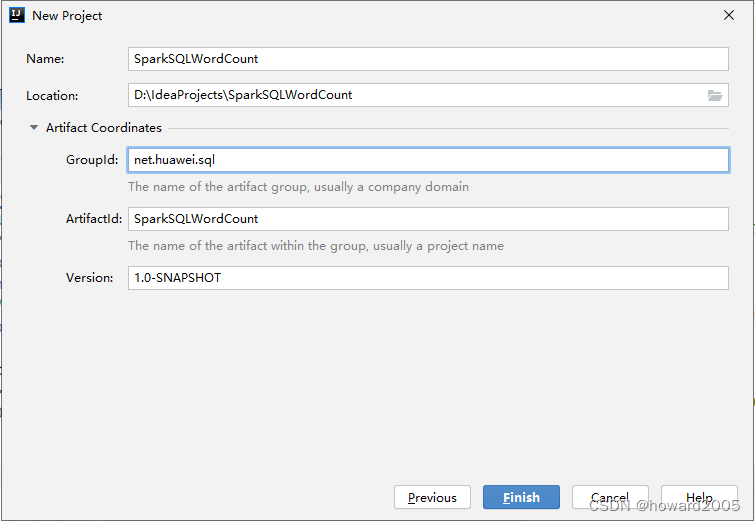Click the IntelliJ IDEA logo in title bar
The width and height of the screenshot is (755, 521).
click(x=16, y=15)
